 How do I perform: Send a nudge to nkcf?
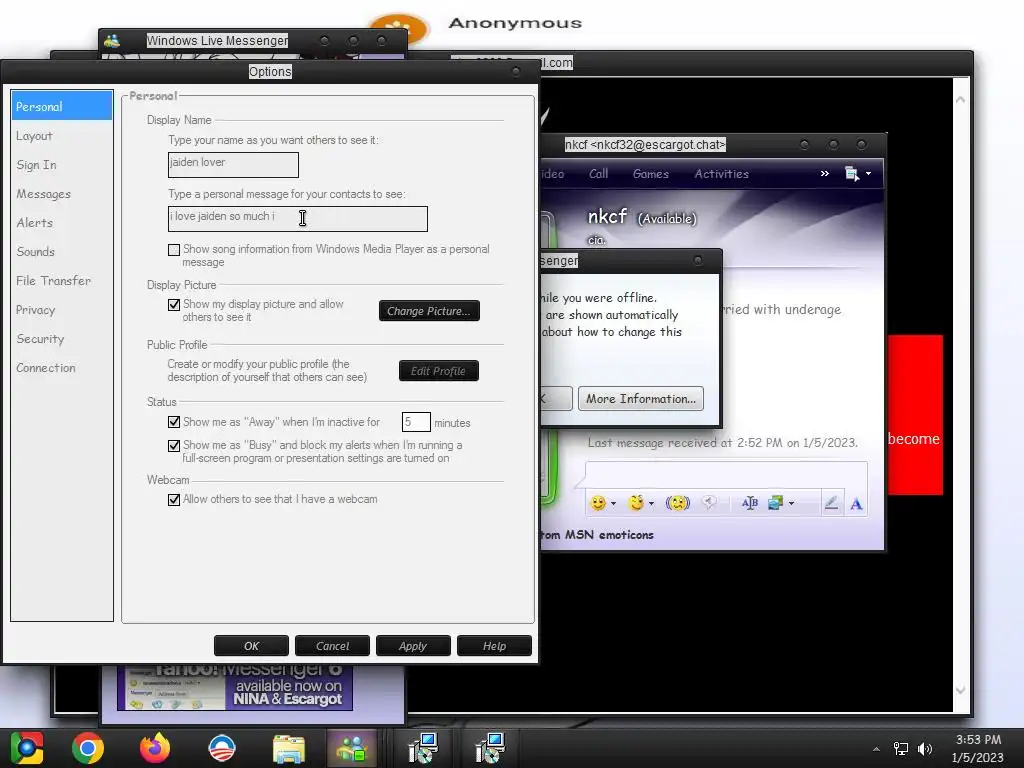(x=677, y=503)
